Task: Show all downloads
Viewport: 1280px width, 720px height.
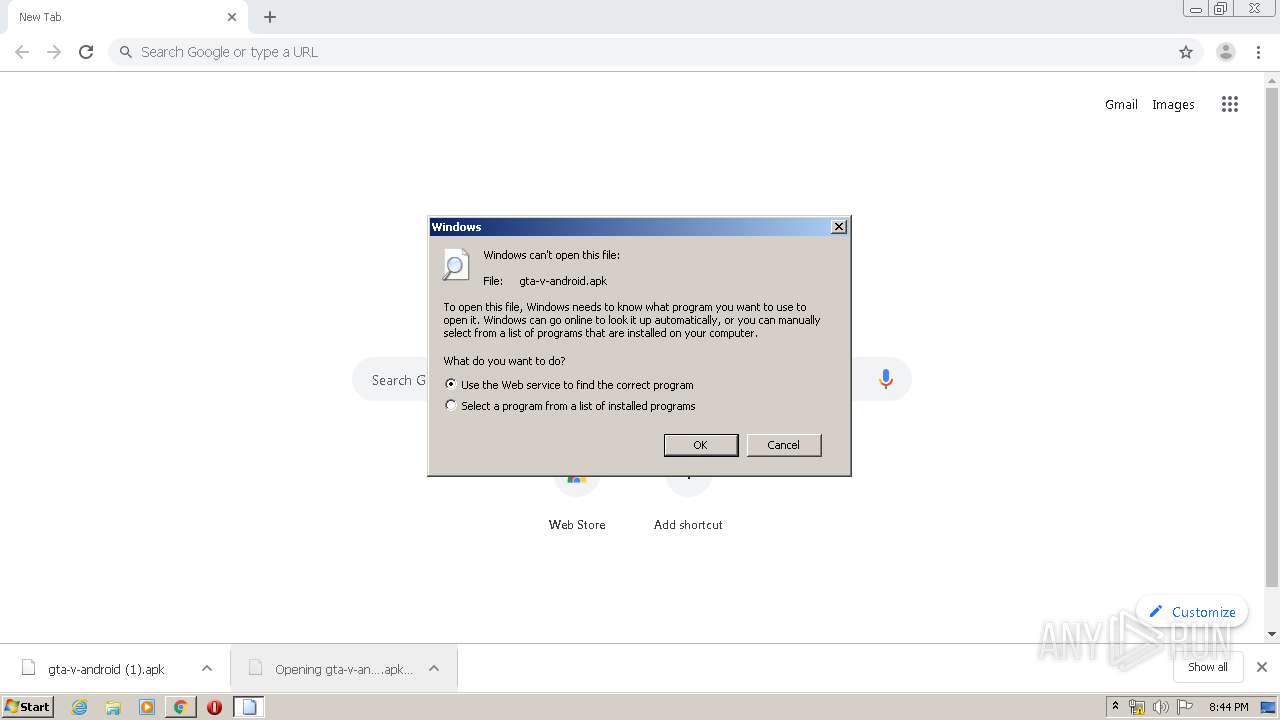Action: (x=1208, y=667)
